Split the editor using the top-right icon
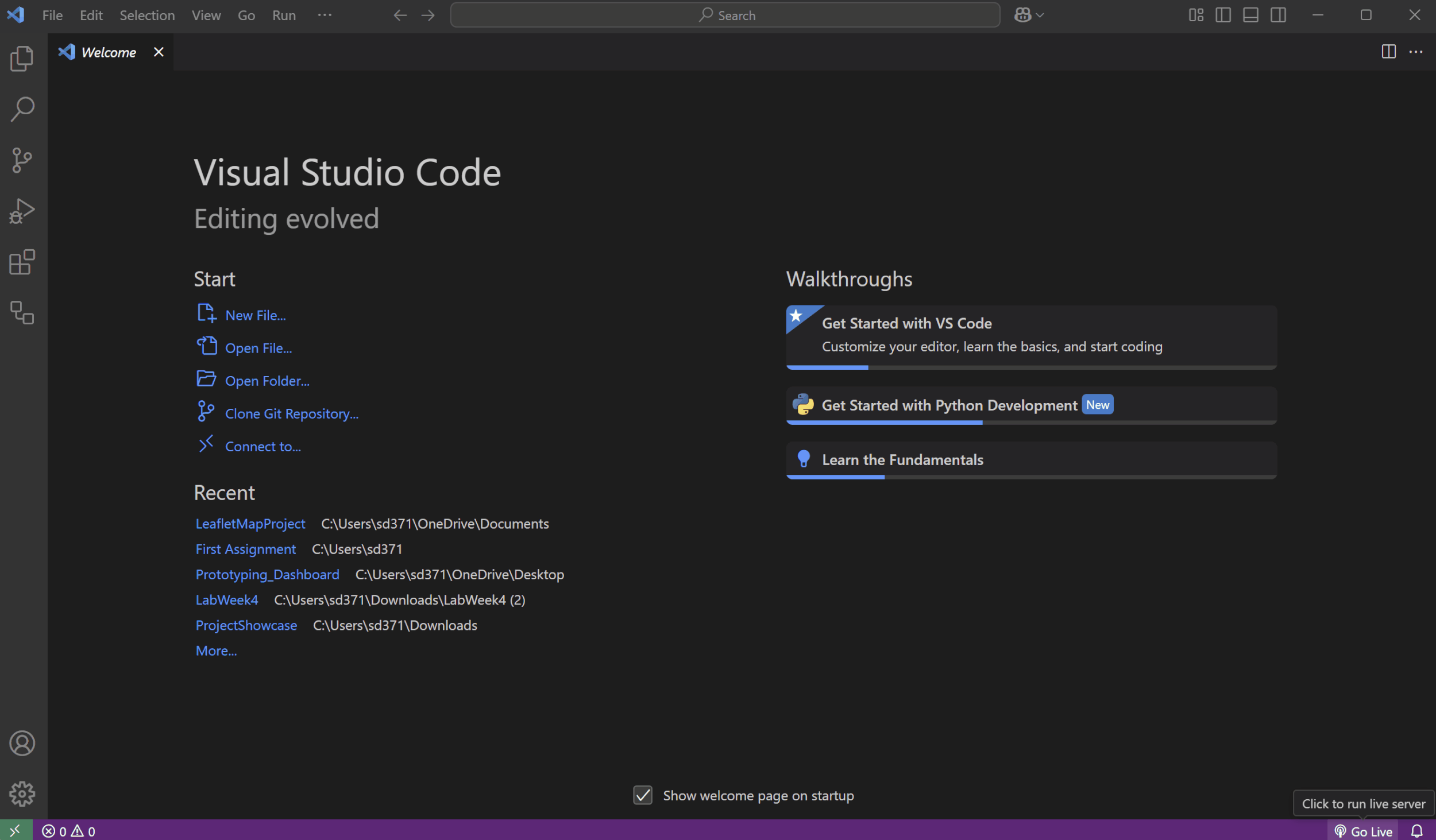The image size is (1436, 840). point(1388,52)
